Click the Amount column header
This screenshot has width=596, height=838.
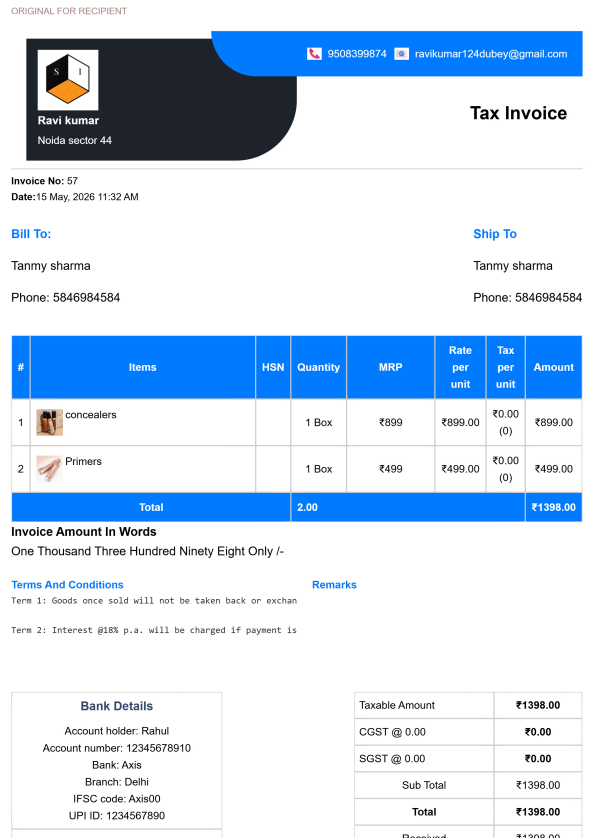[554, 367]
